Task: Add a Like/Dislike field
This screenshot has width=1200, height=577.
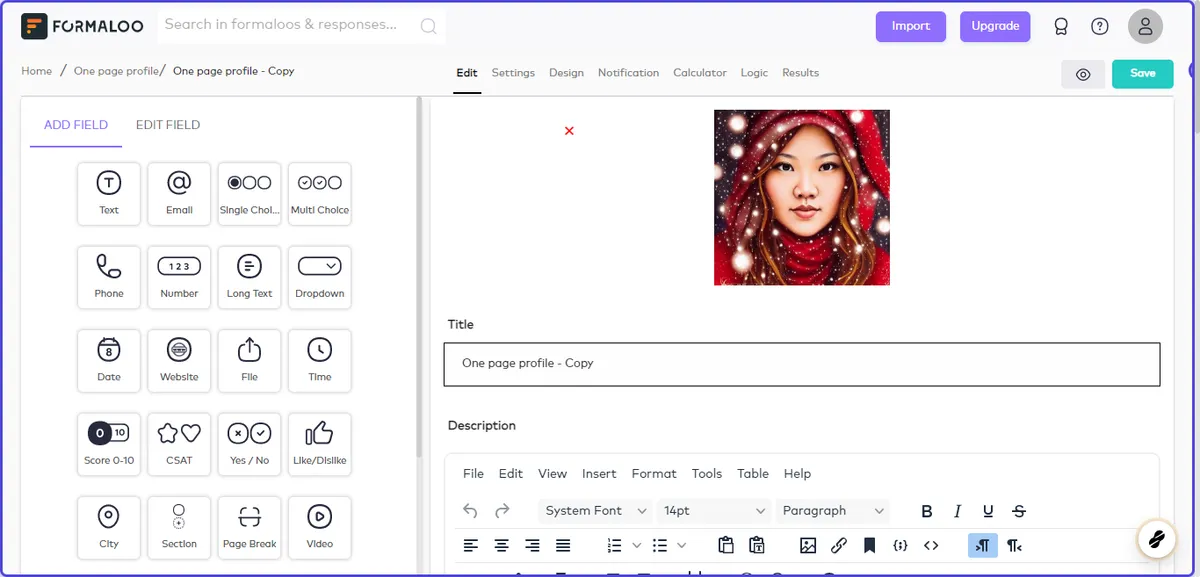Action: (320, 445)
